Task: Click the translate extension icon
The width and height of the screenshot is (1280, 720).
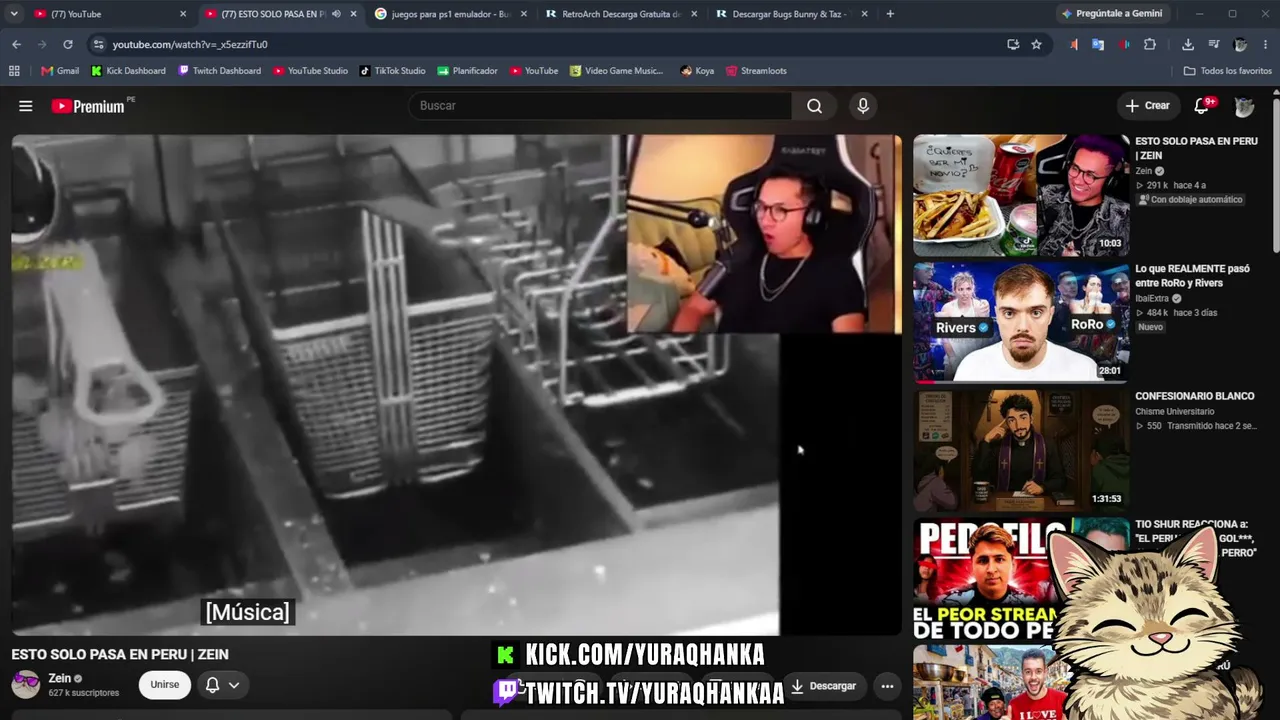Action: [x=1098, y=44]
